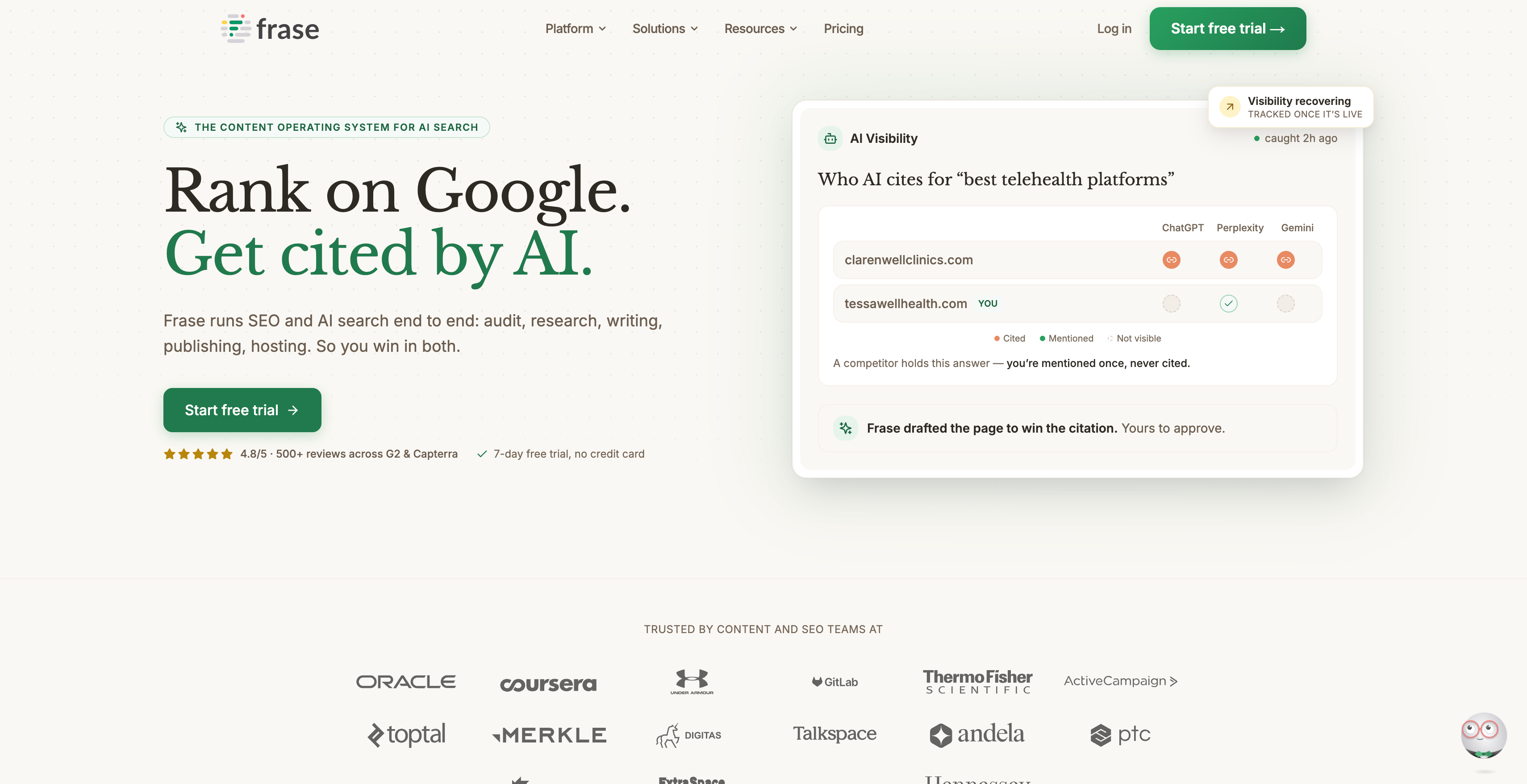Click the Toptal logo
The height and width of the screenshot is (784, 1527).
coord(406,735)
